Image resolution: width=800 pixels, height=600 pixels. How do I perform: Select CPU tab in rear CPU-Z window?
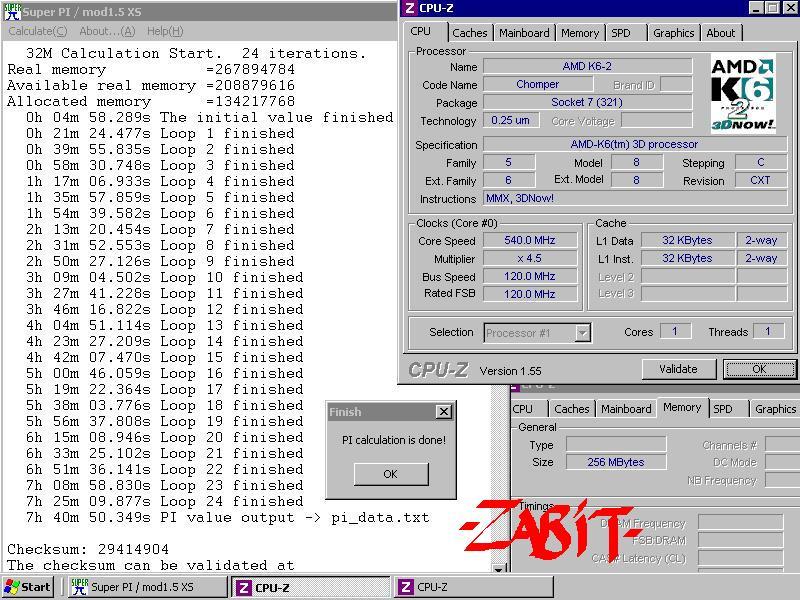tap(528, 409)
